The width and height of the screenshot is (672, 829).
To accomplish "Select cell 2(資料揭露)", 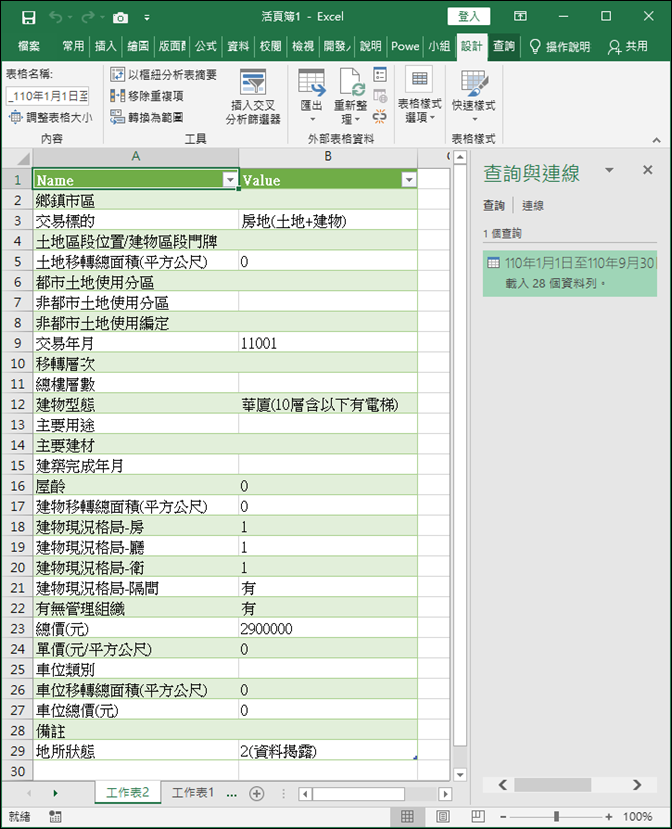I will pos(328,751).
